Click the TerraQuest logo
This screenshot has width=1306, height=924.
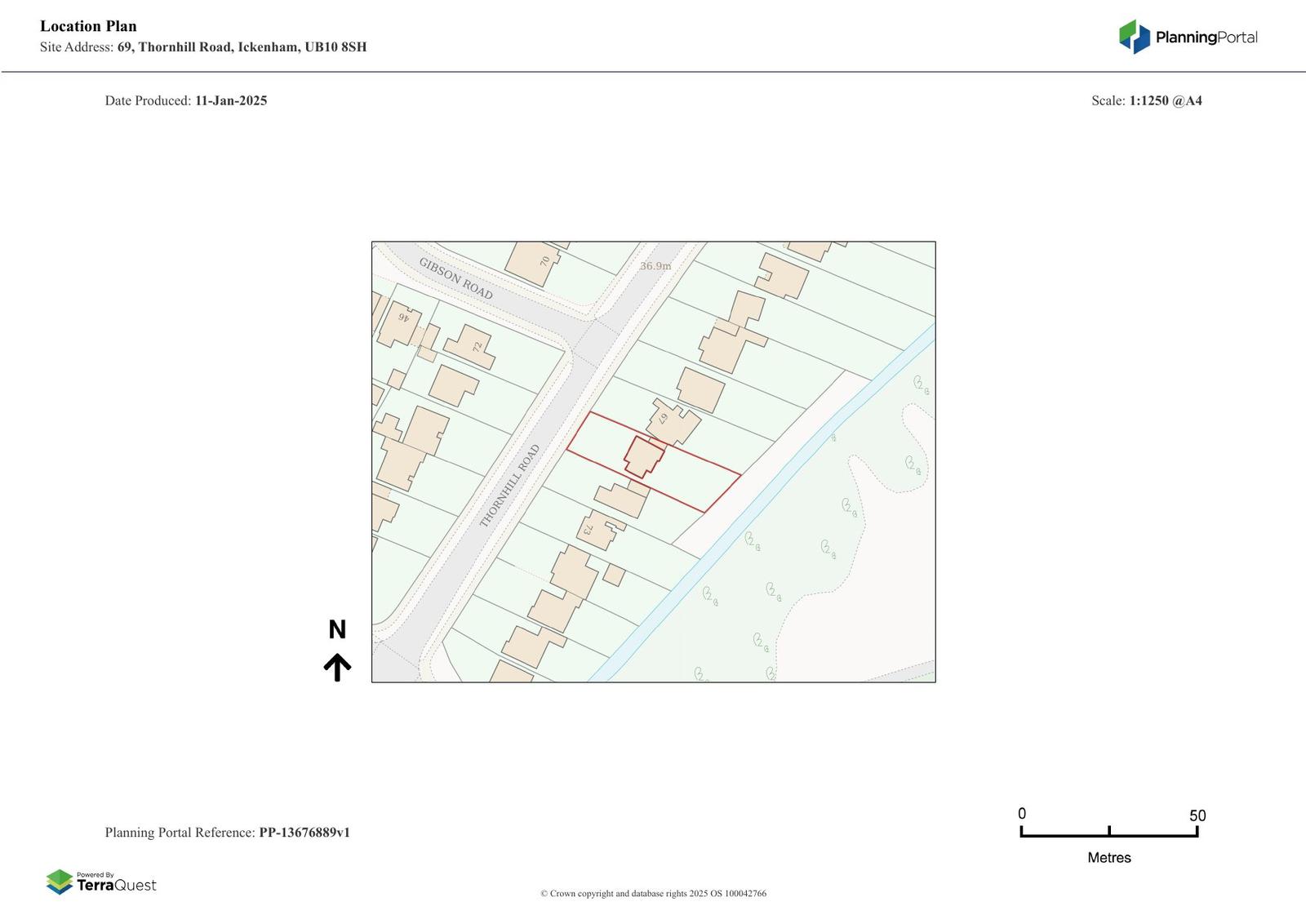[x=101, y=882]
